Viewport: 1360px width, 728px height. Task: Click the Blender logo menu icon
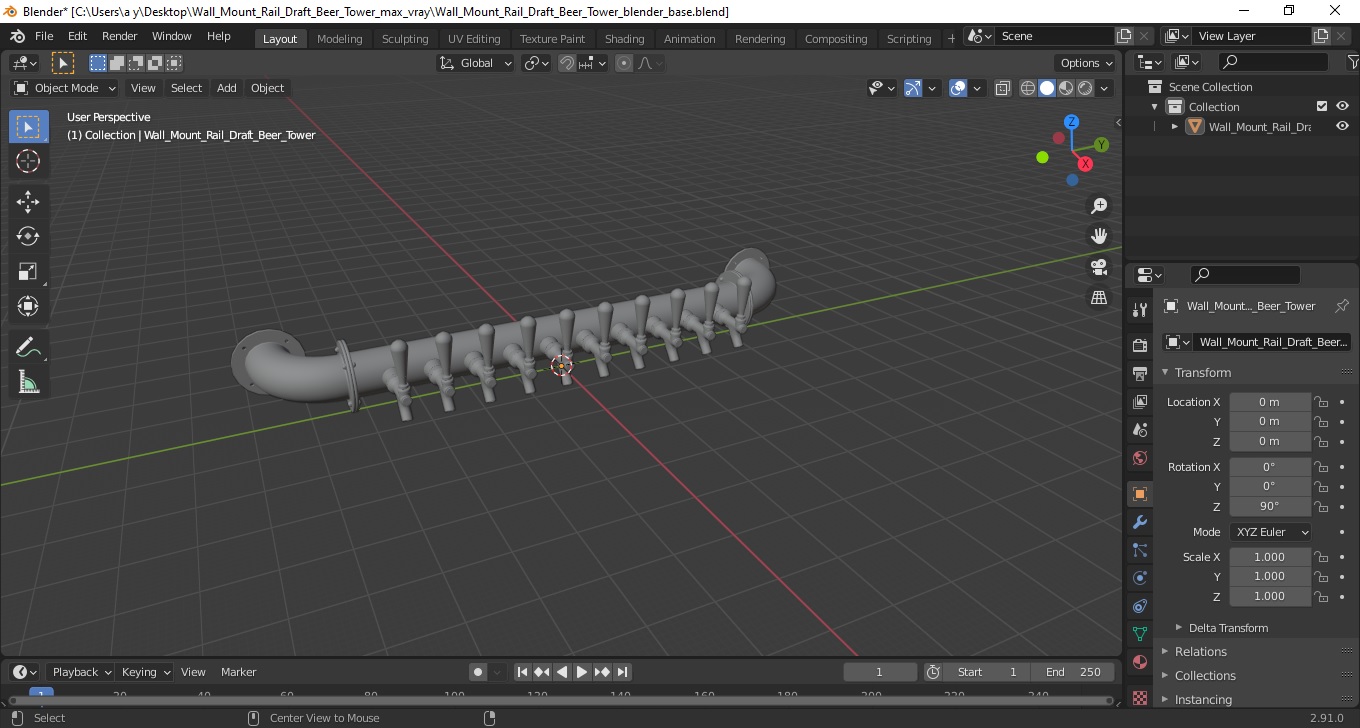coord(17,36)
